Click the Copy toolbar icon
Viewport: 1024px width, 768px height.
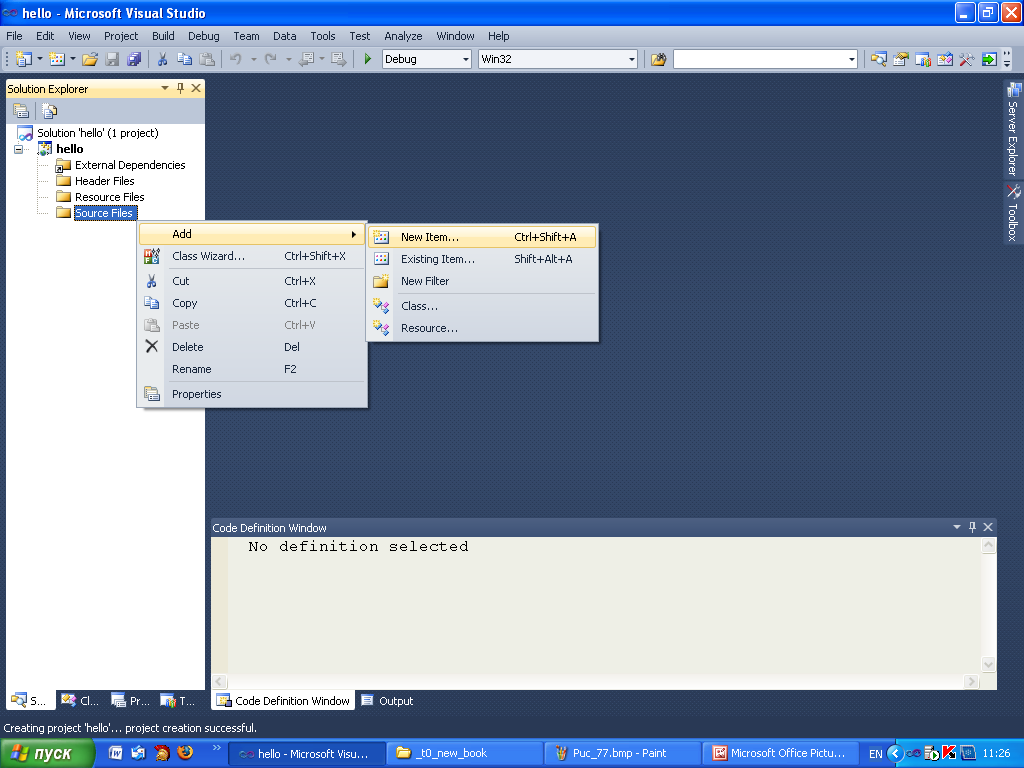tap(185, 59)
